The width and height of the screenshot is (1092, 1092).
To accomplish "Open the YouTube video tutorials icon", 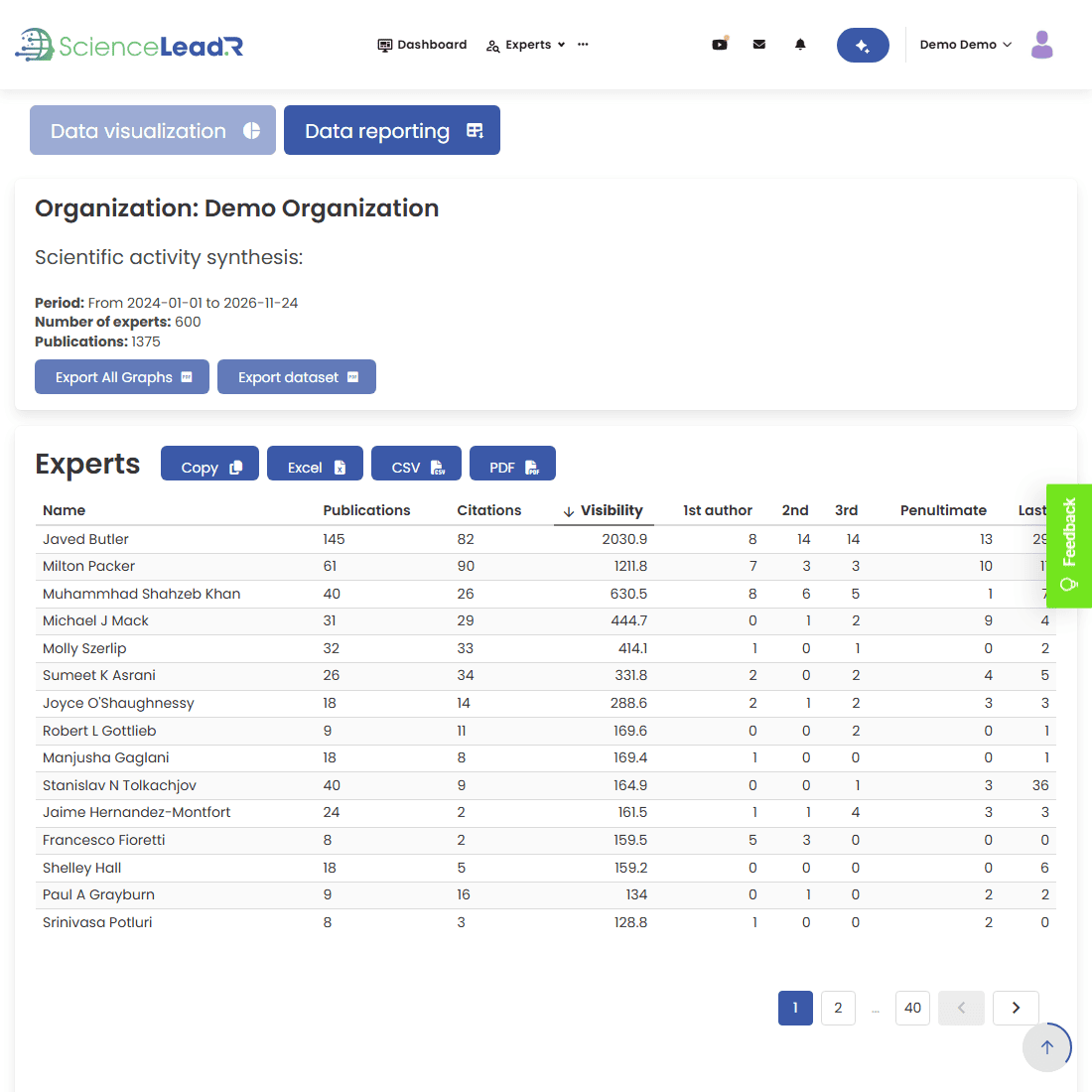I will 719,45.
